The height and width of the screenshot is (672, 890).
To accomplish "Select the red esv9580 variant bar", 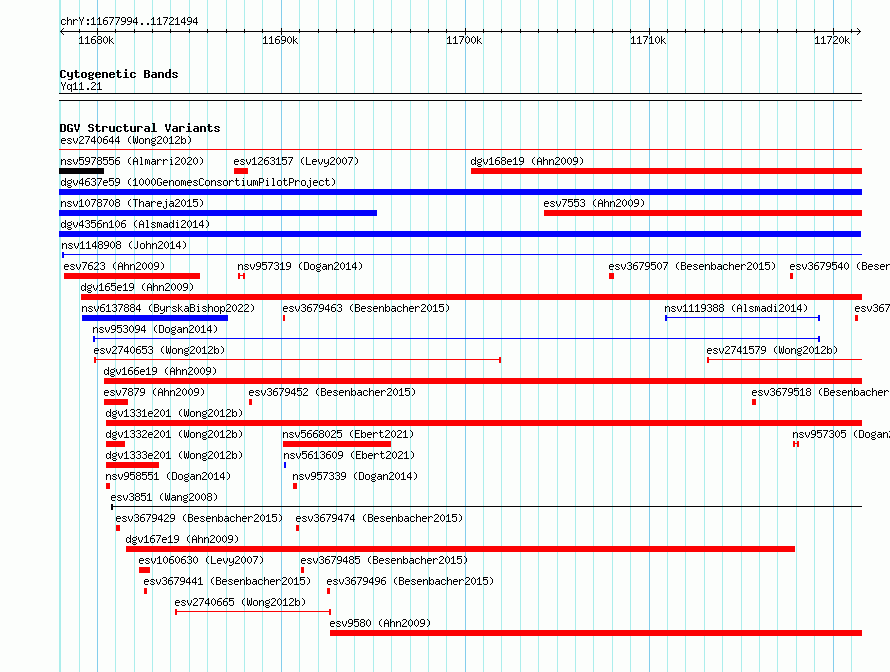I will pyautogui.click(x=596, y=633).
